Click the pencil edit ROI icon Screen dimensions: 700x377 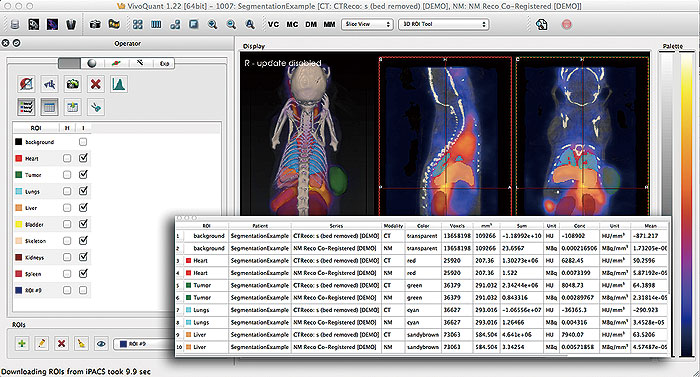[x=42, y=343]
